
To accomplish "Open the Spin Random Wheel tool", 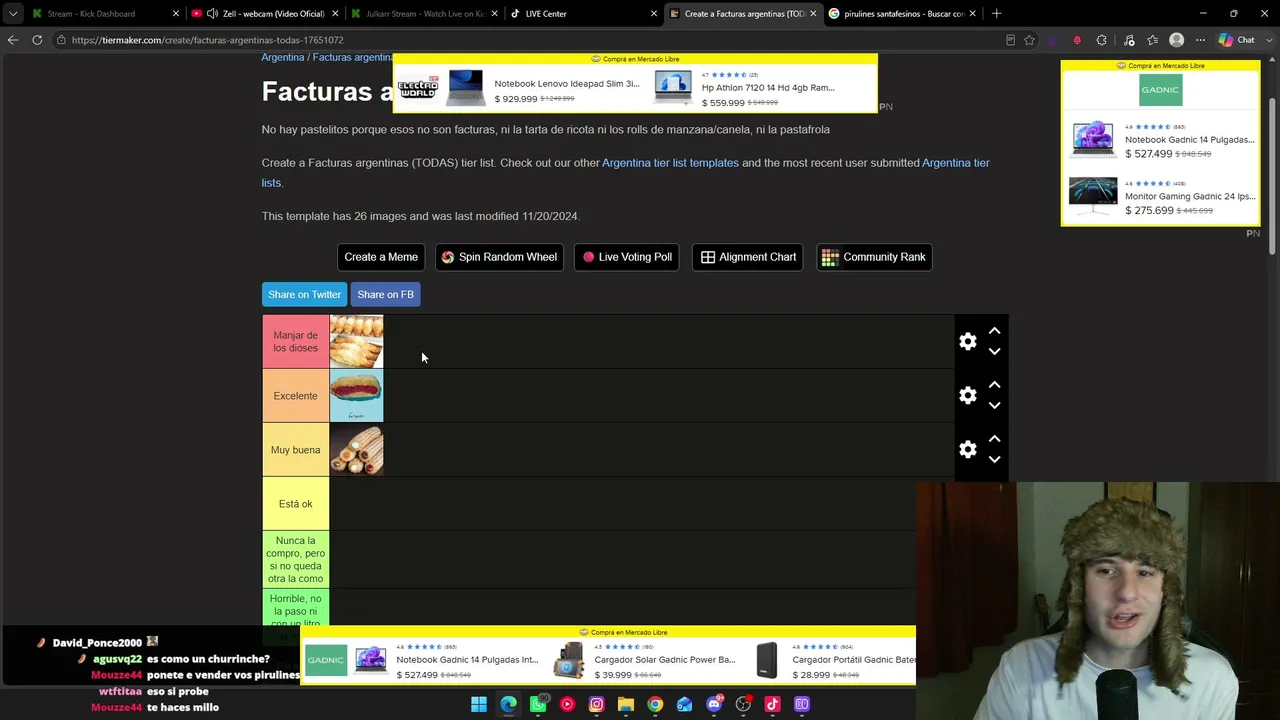I will [x=499, y=257].
